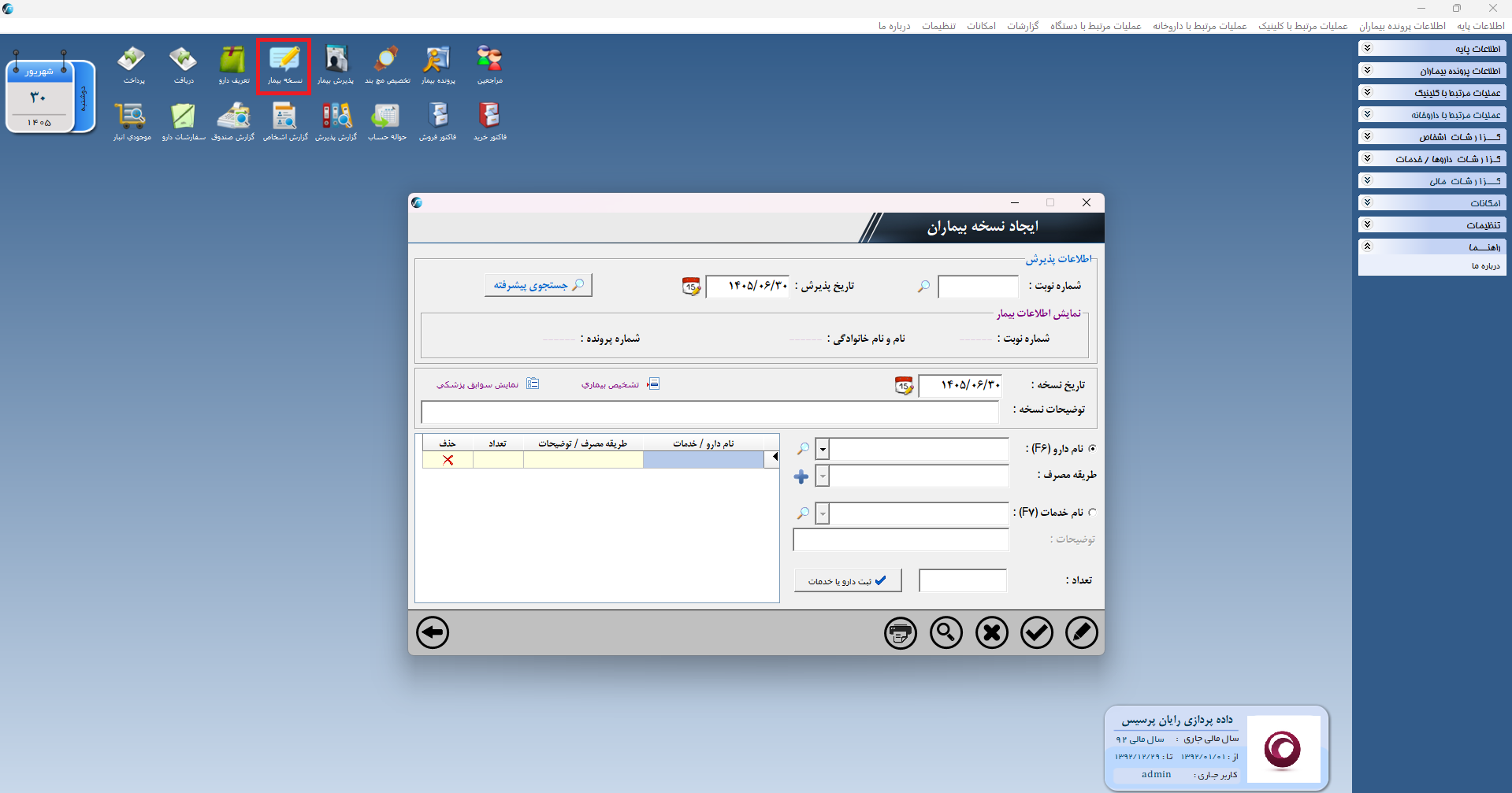Open the امکانات menu in the menu bar

click(x=981, y=26)
